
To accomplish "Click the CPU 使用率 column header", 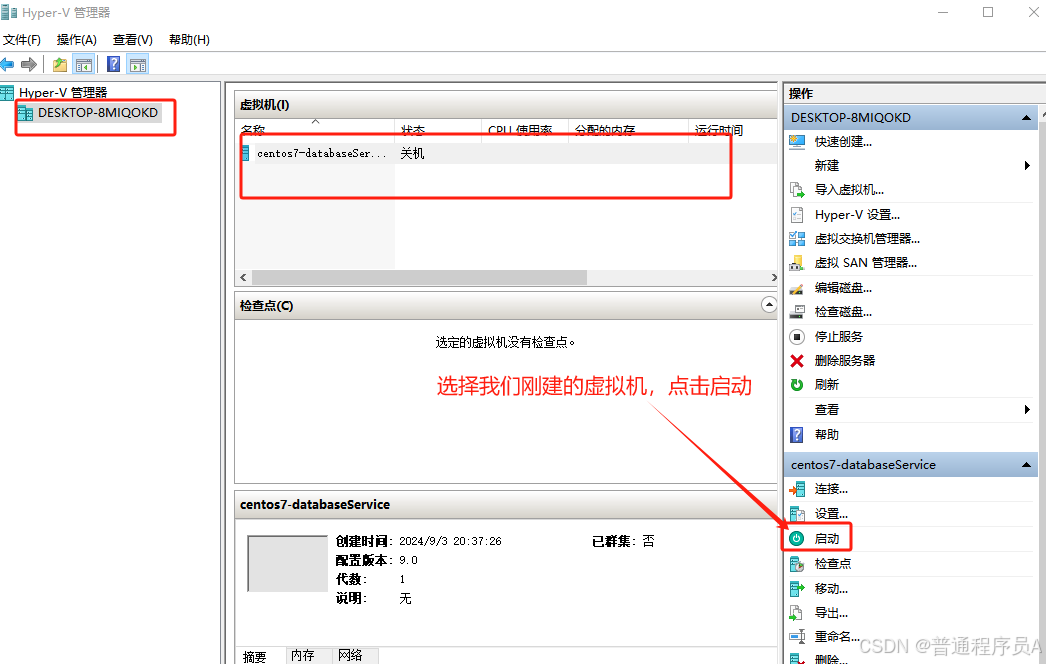I will pos(524,129).
